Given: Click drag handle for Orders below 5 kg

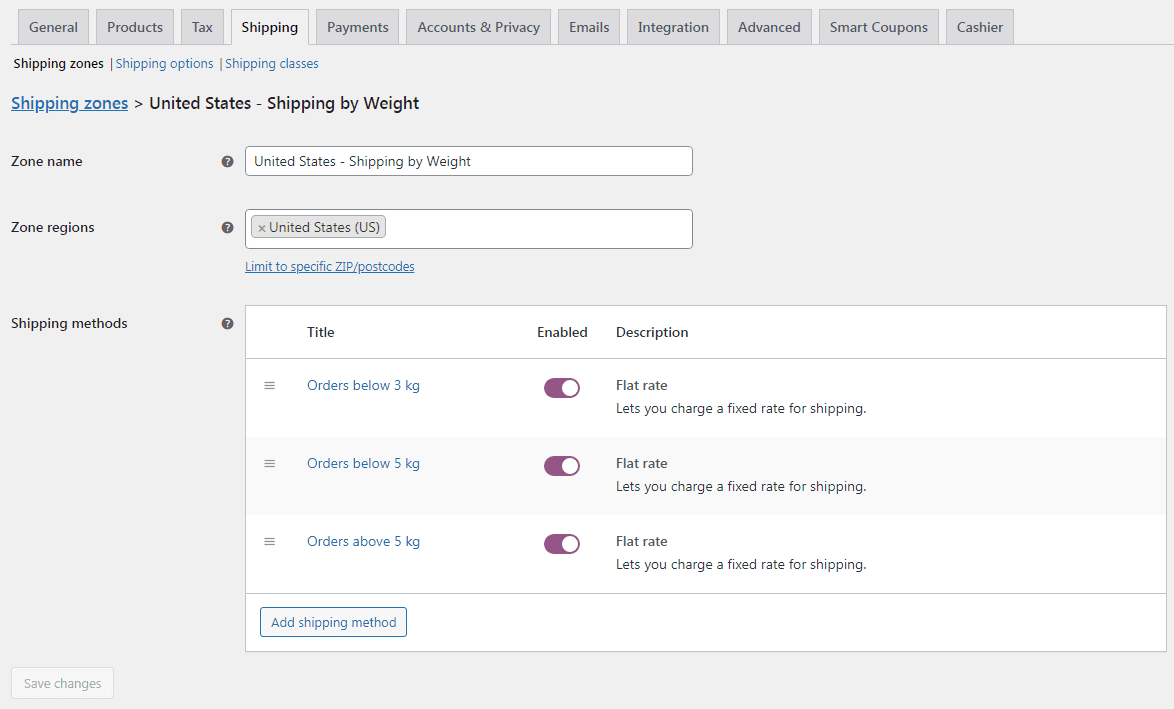Looking at the screenshot, I should tap(270, 463).
